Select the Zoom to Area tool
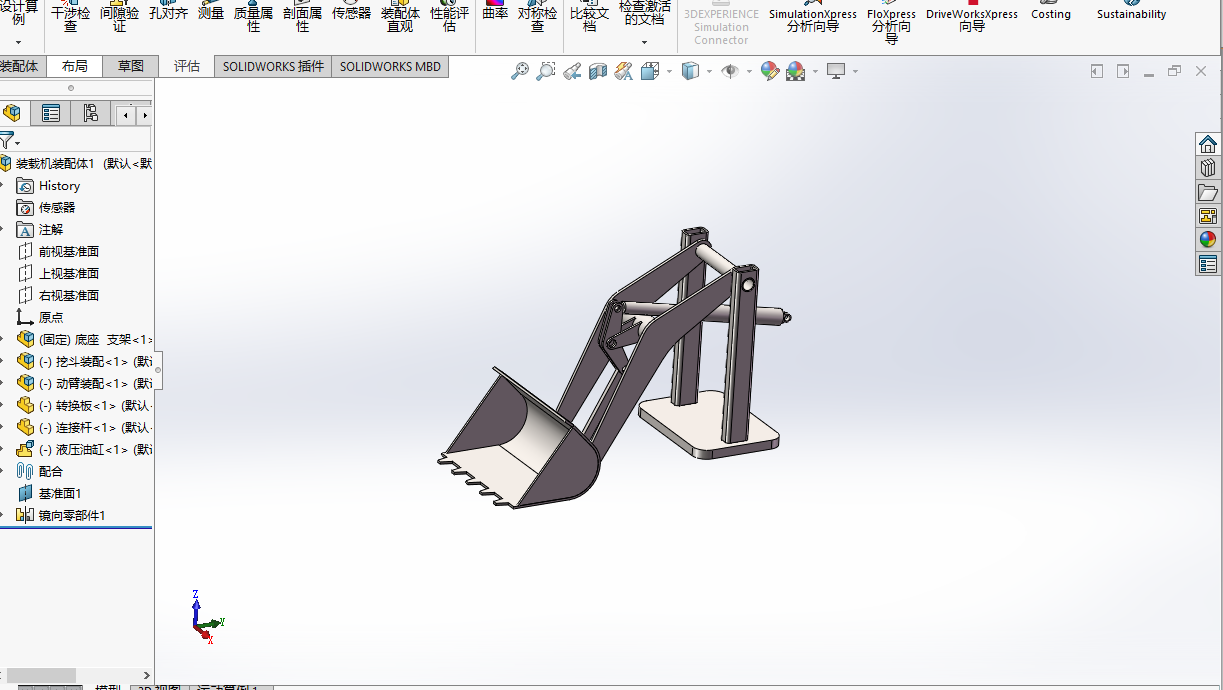 click(545, 71)
